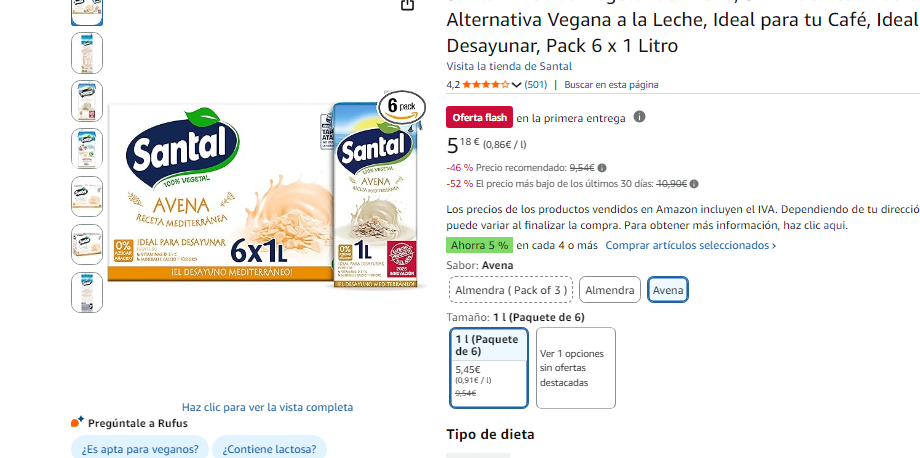
Task: Click Haz clic para ver la vista completa
Action: [268, 407]
